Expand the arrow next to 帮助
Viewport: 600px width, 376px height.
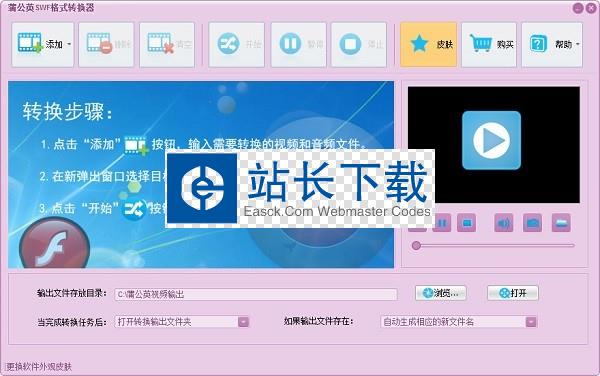578,44
